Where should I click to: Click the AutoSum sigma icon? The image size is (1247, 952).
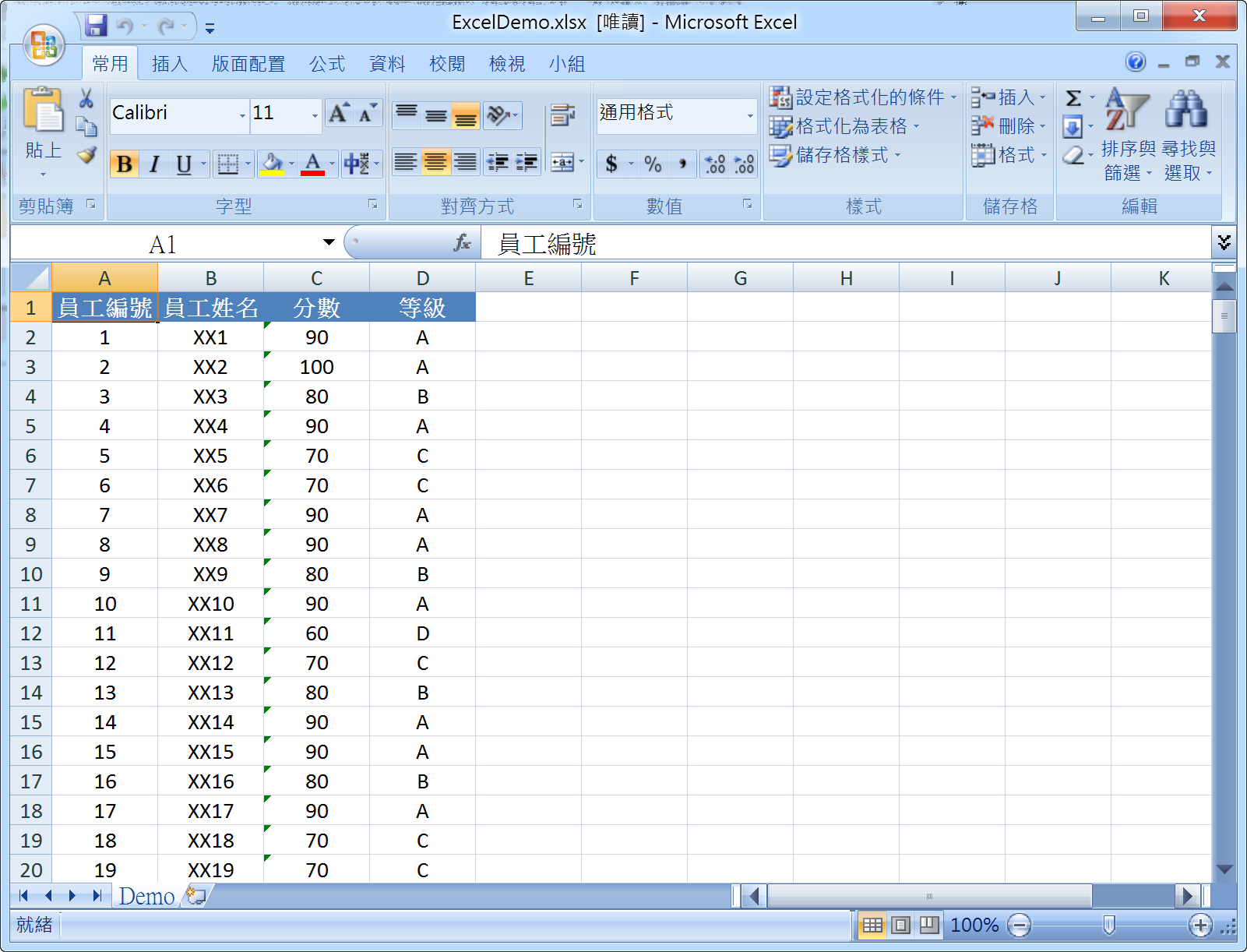[x=1073, y=98]
